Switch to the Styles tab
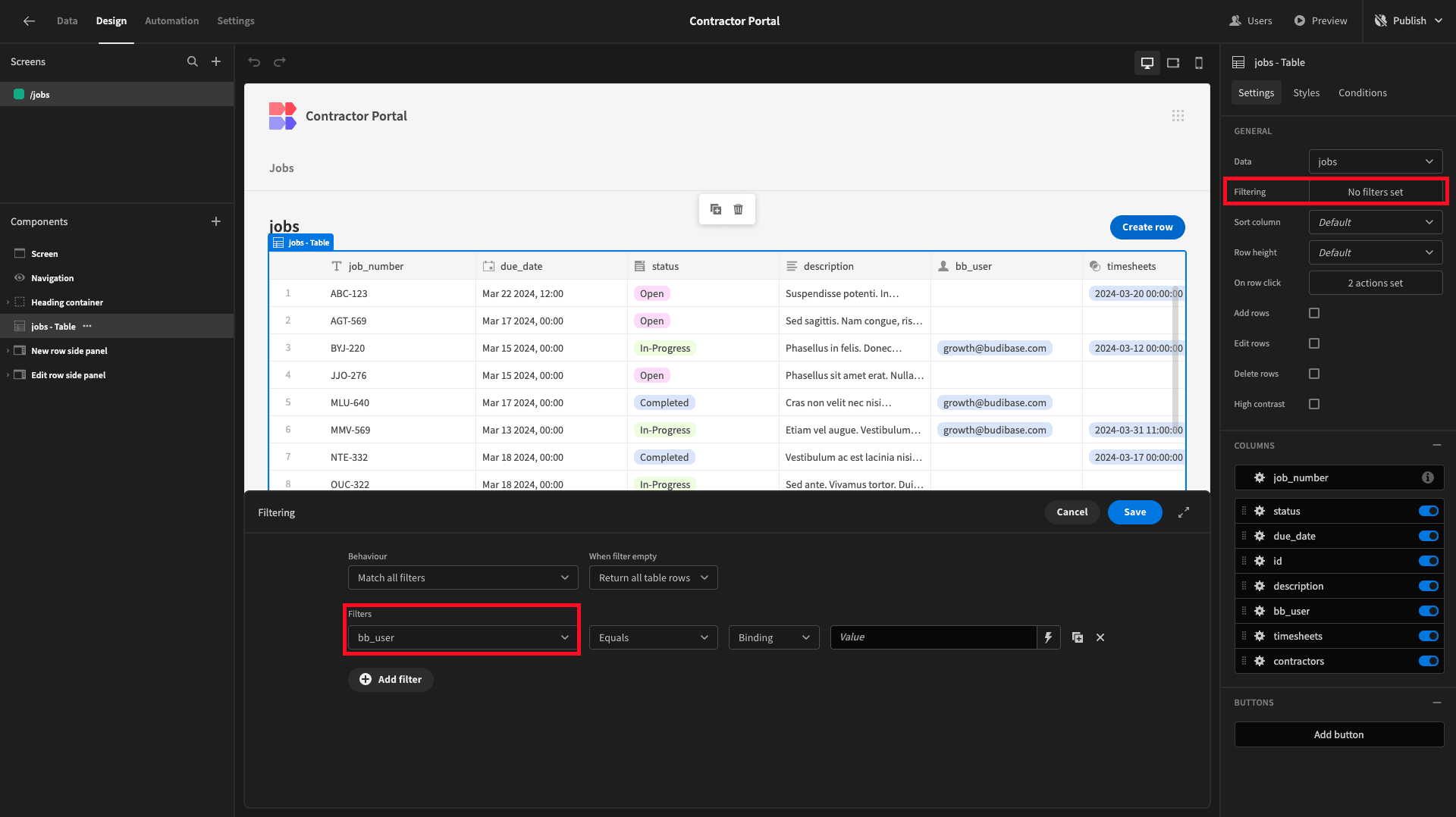Image resolution: width=1456 pixels, height=817 pixels. 1306,92
